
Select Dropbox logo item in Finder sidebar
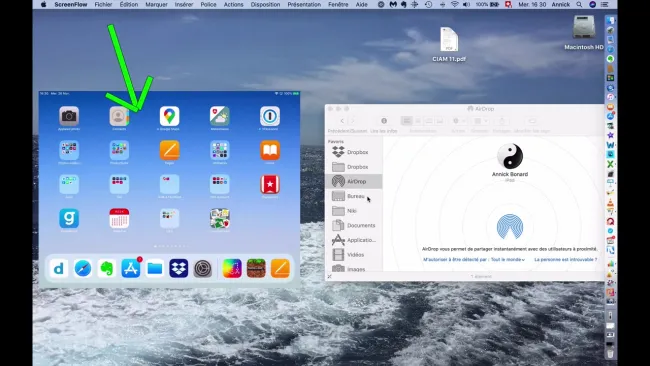(353, 152)
